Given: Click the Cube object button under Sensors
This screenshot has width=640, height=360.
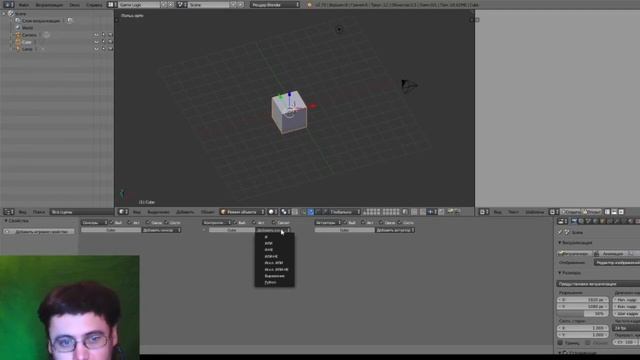Looking at the screenshot, I should (x=111, y=230).
